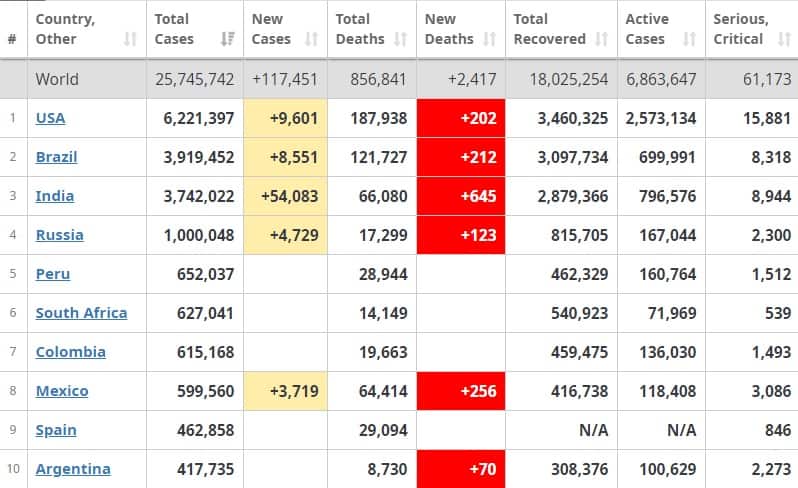
Task: Sort by Country, Other arrows icon
Action: point(130,39)
